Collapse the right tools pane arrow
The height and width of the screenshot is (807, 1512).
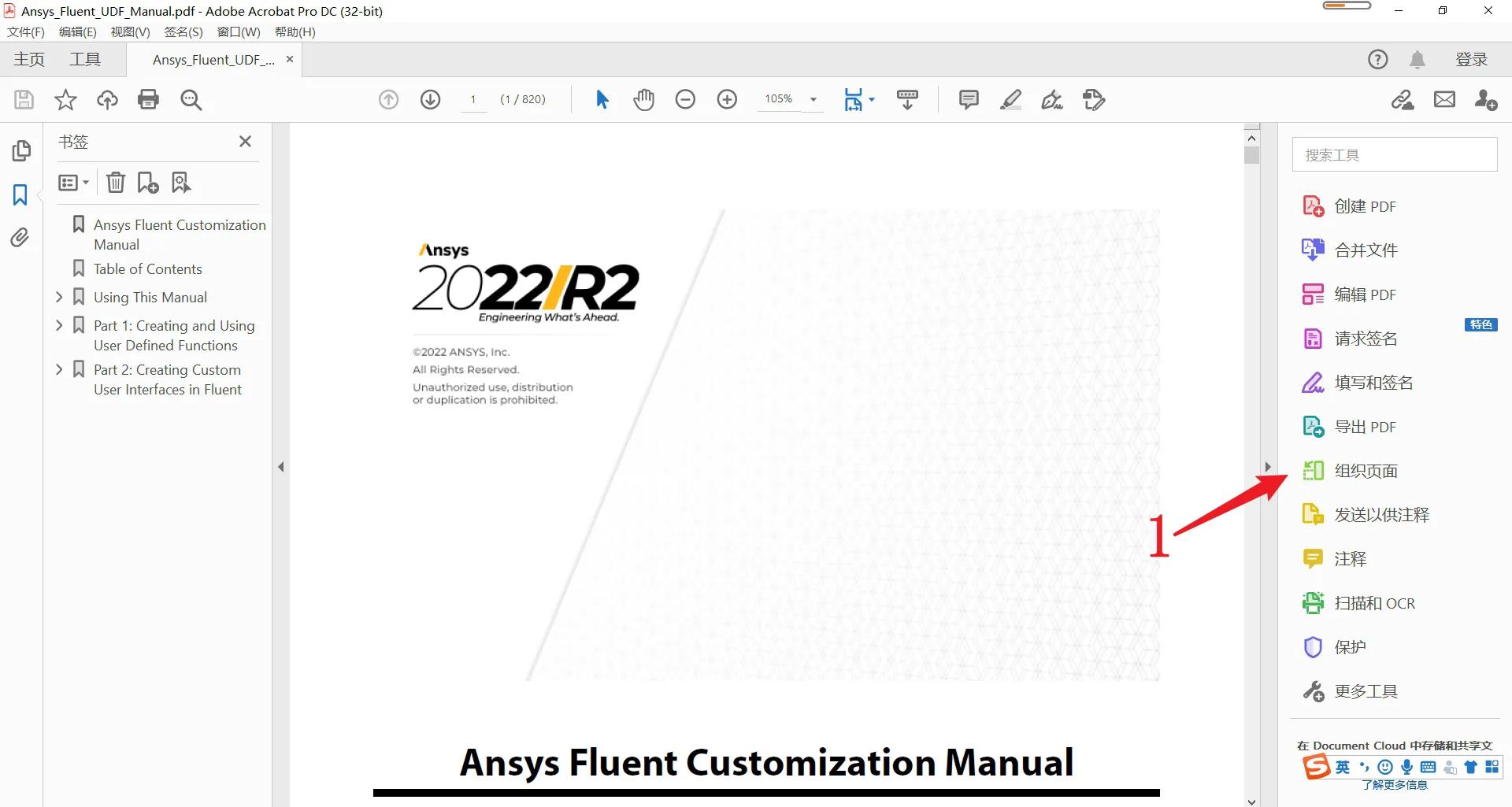tap(1268, 467)
